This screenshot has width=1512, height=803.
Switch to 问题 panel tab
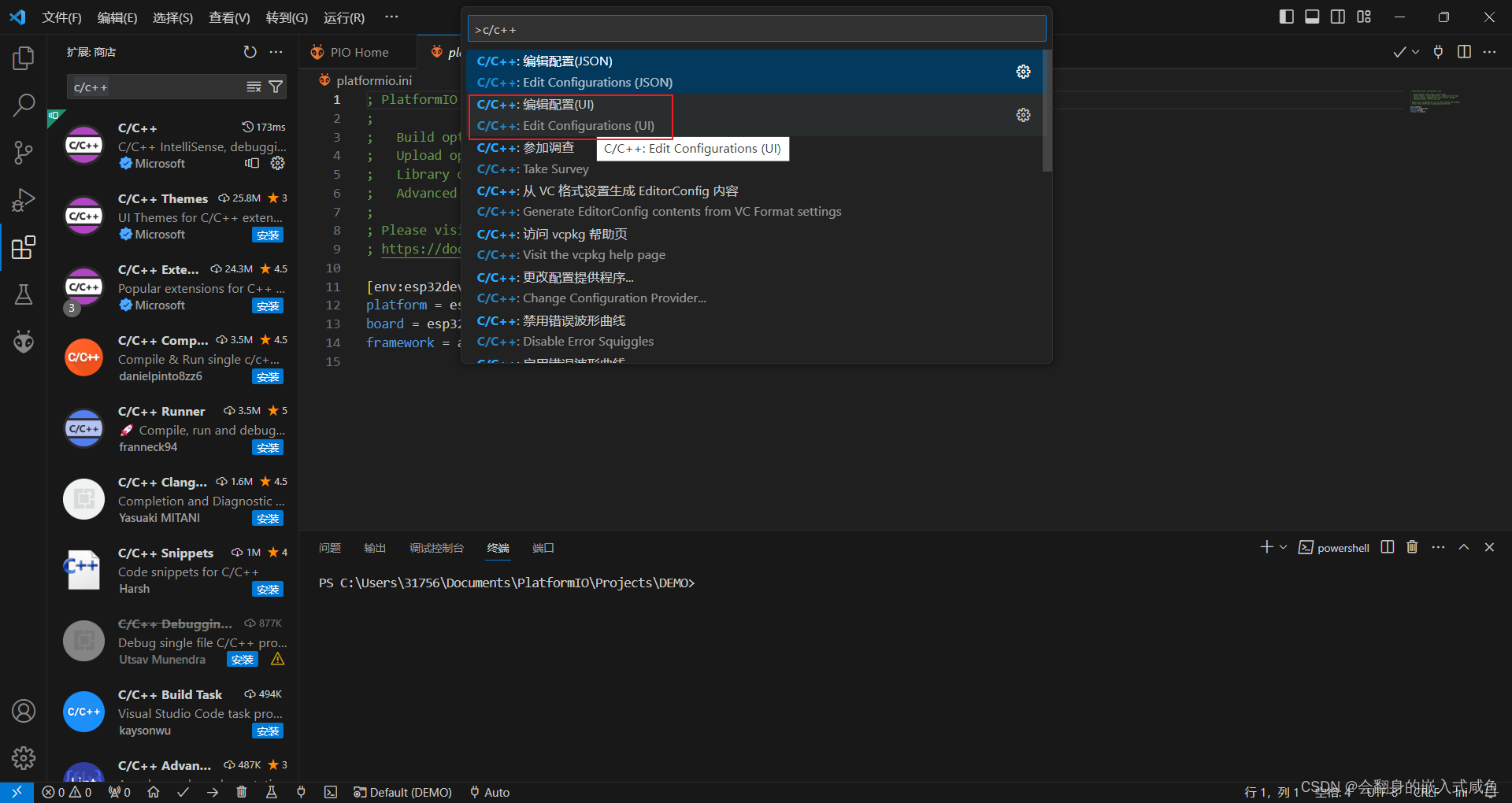tap(330, 548)
